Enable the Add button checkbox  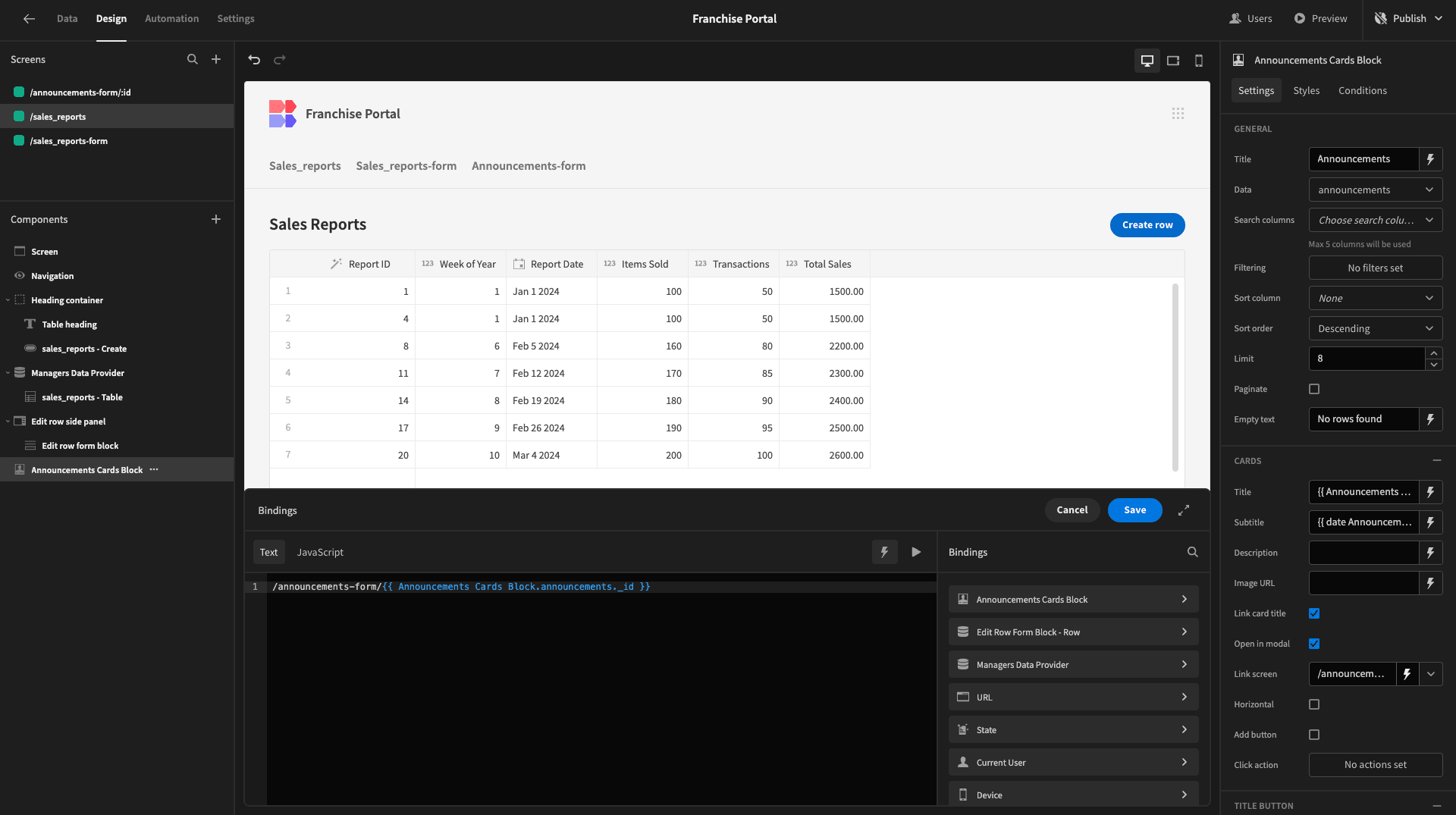[1314, 735]
